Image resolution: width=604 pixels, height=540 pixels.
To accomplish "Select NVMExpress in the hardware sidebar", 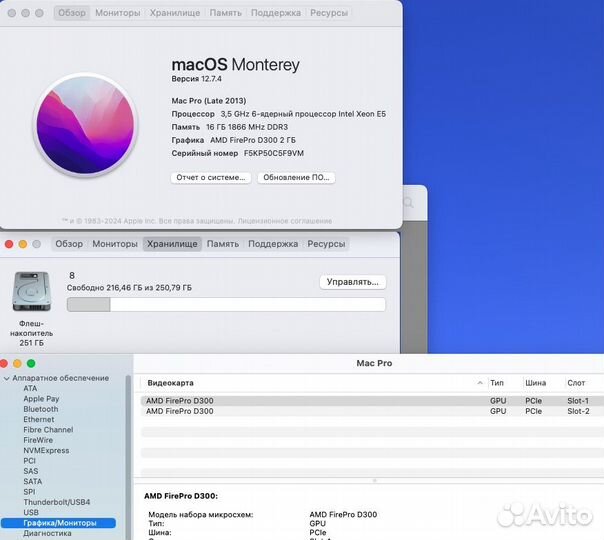I will click(x=46, y=451).
